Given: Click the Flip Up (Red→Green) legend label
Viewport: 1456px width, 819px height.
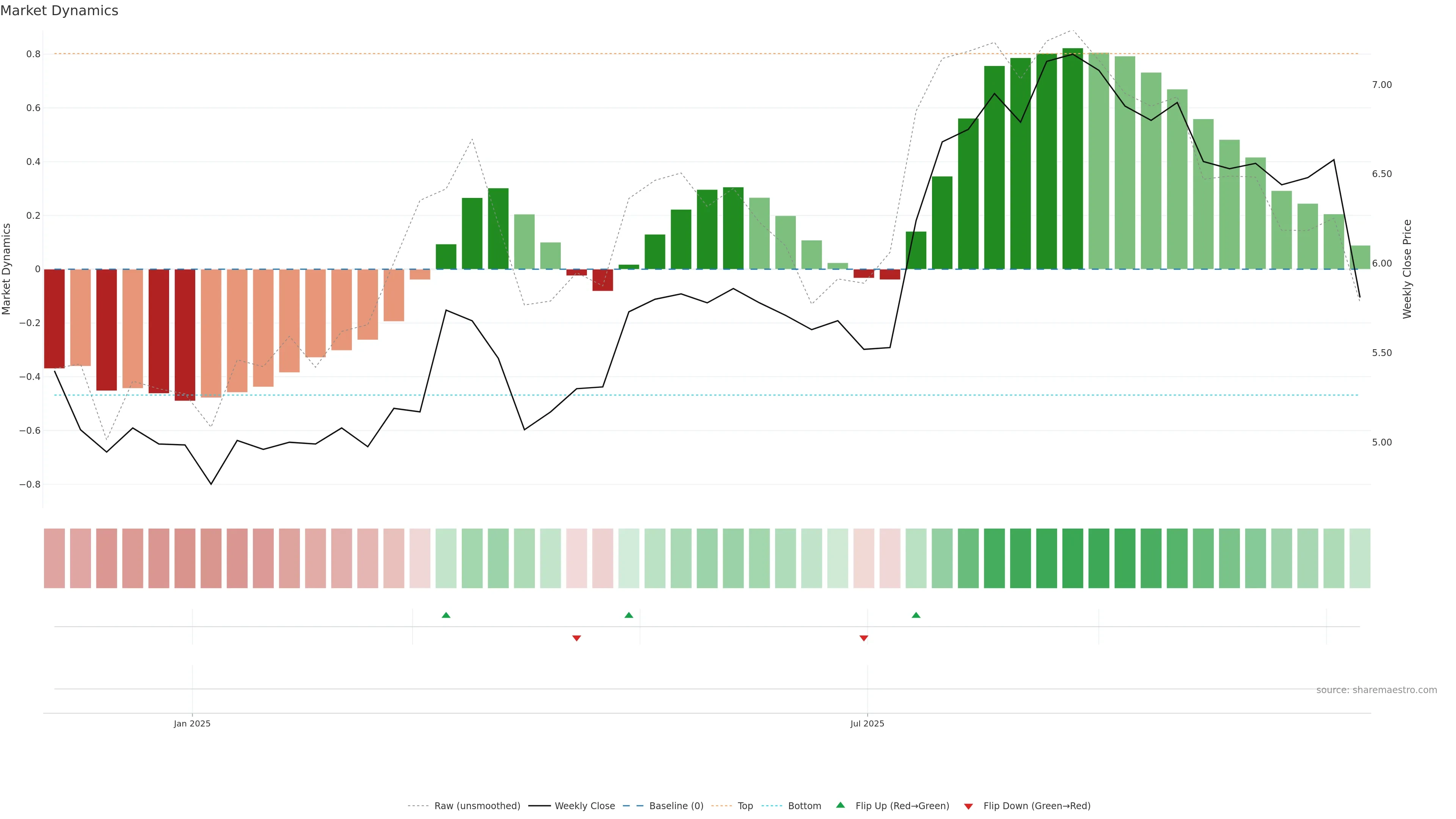Looking at the screenshot, I should (x=902, y=806).
